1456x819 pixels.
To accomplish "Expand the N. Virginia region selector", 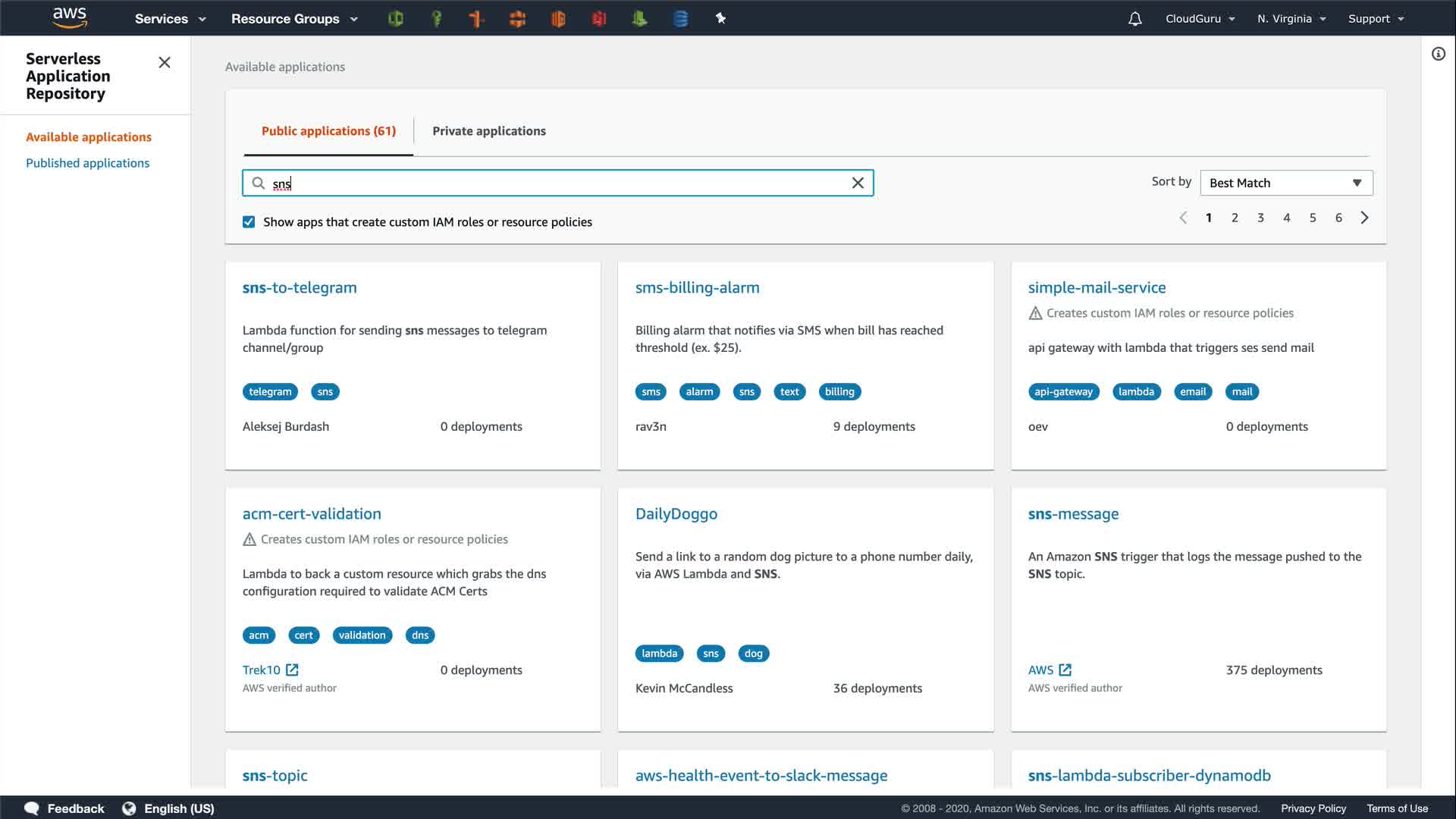I will point(1291,19).
